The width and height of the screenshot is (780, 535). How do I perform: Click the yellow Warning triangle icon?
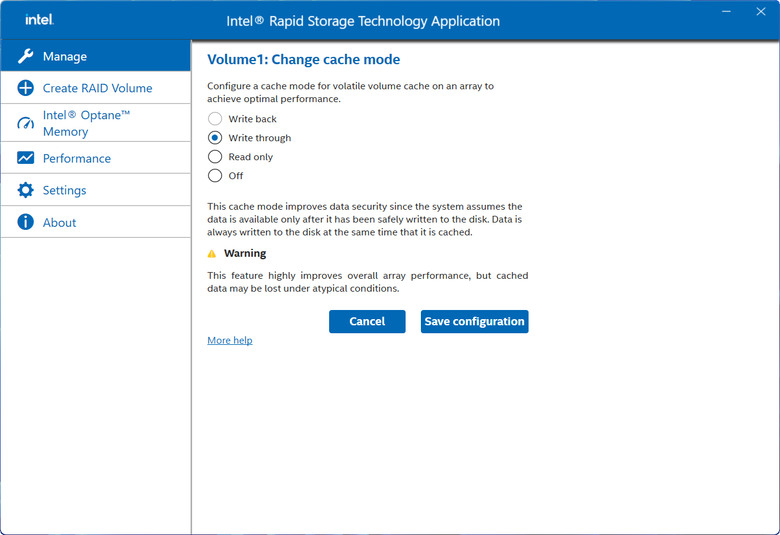point(212,254)
